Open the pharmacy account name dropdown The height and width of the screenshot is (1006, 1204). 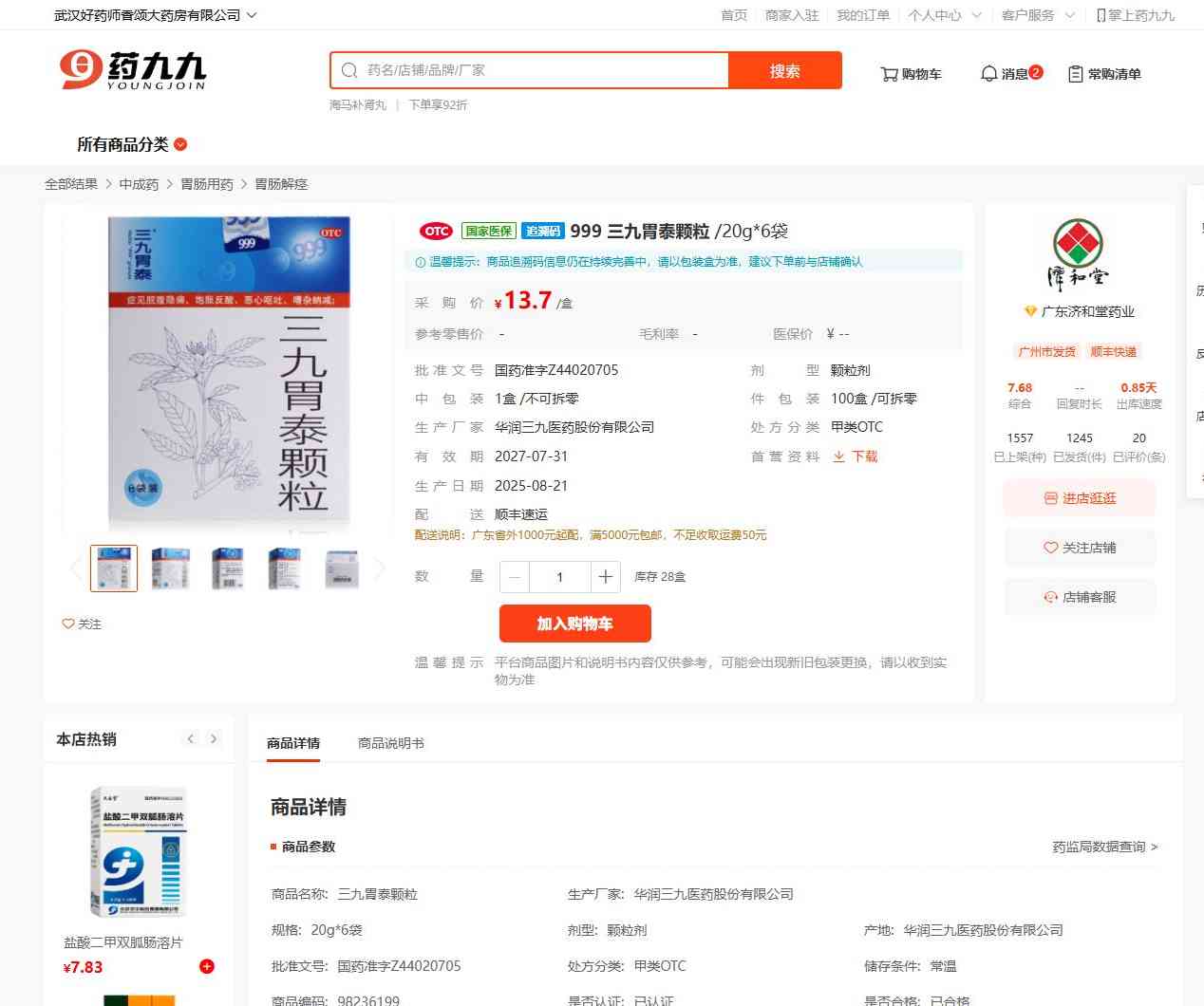pyautogui.click(x=155, y=15)
